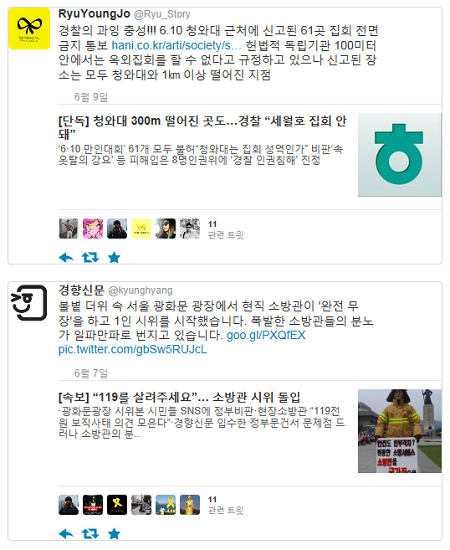Click the @kyunghyang handle
This screenshot has height=550, width=450.
coord(140,290)
